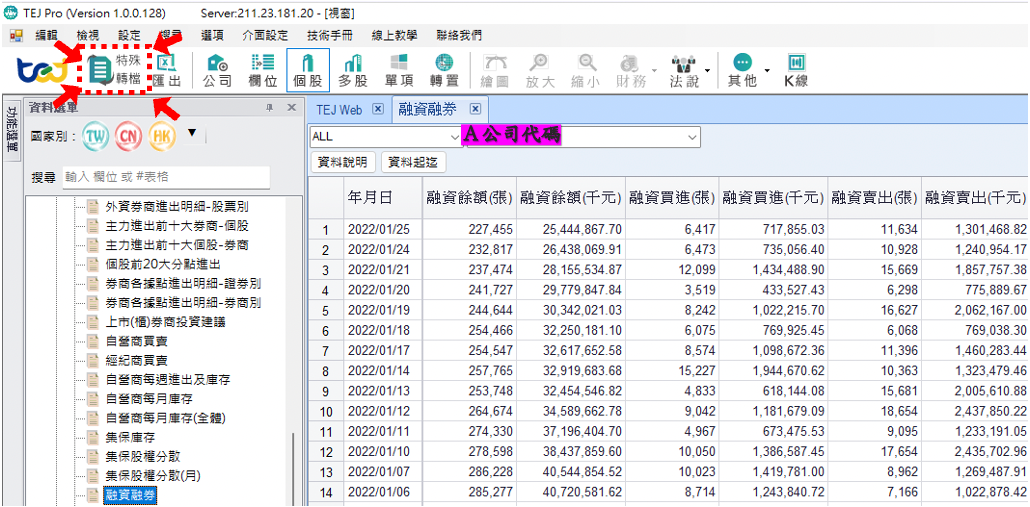Open the 編輯 menu
The height and width of the screenshot is (507, 1030).
tap(47, 35)
